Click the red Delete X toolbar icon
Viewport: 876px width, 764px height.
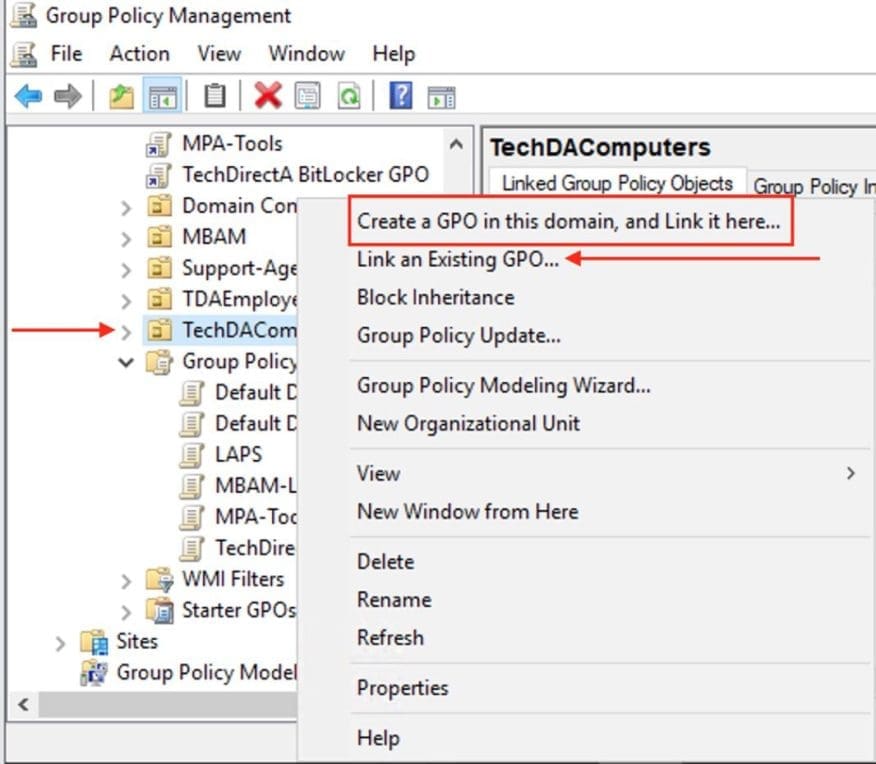[268, 96]
